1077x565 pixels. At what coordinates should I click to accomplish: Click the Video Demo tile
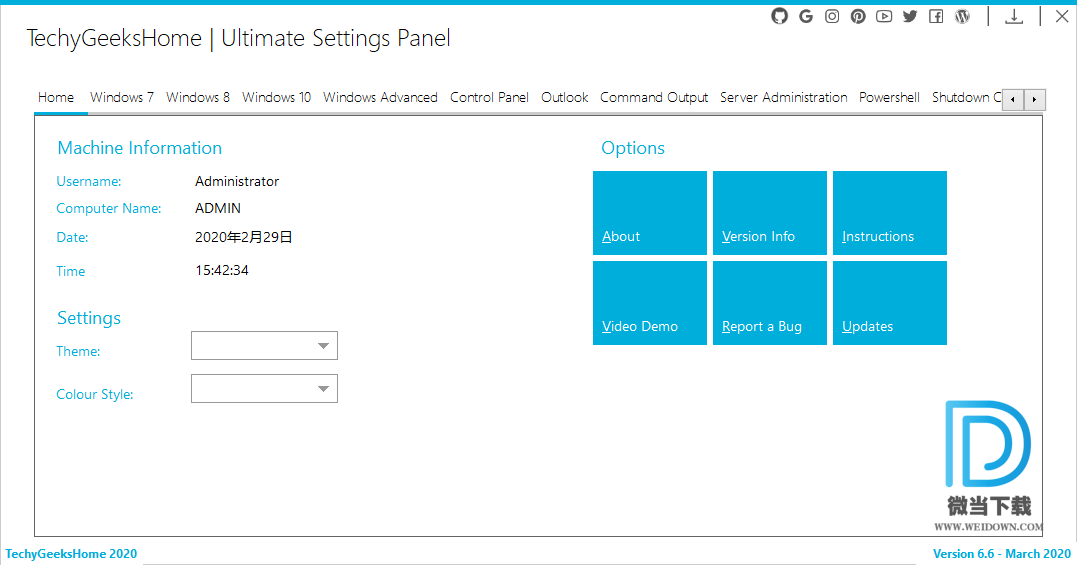[x=650, y=303]
